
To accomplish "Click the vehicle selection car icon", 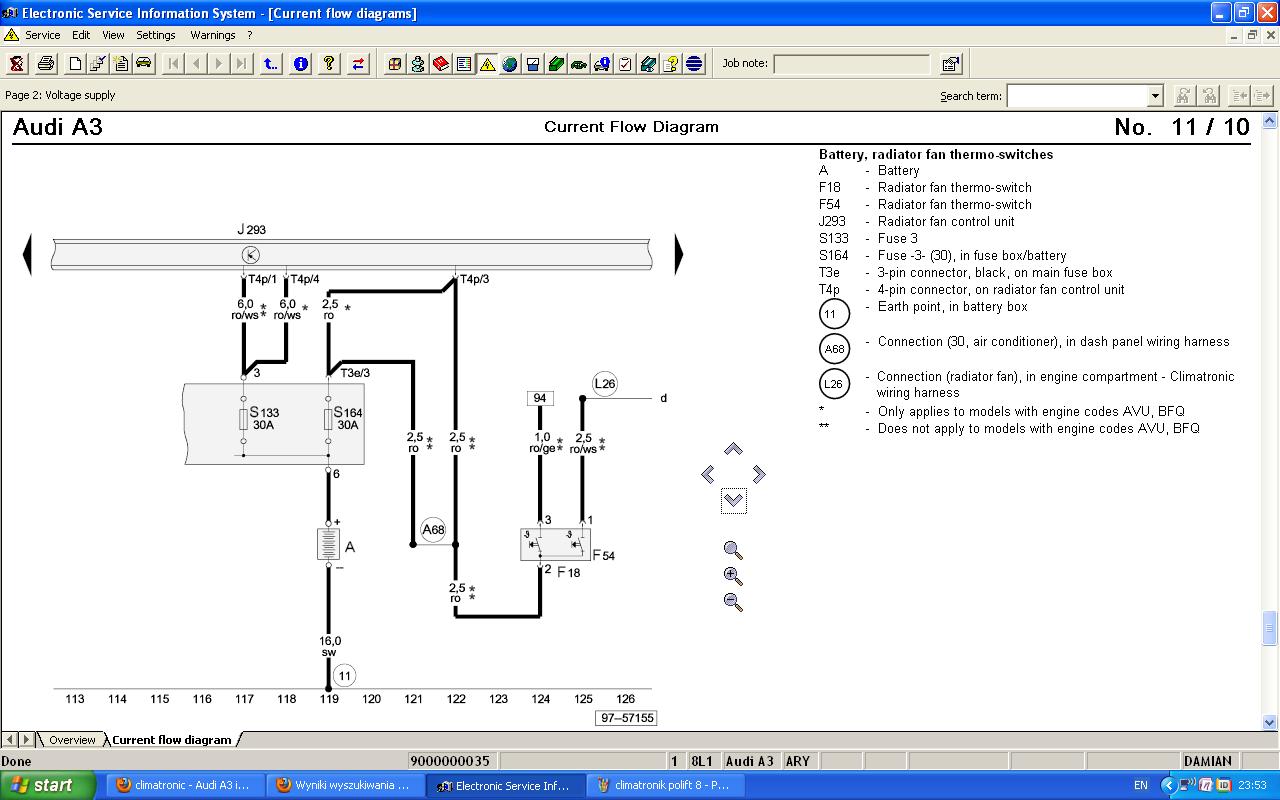I will 144,64.
